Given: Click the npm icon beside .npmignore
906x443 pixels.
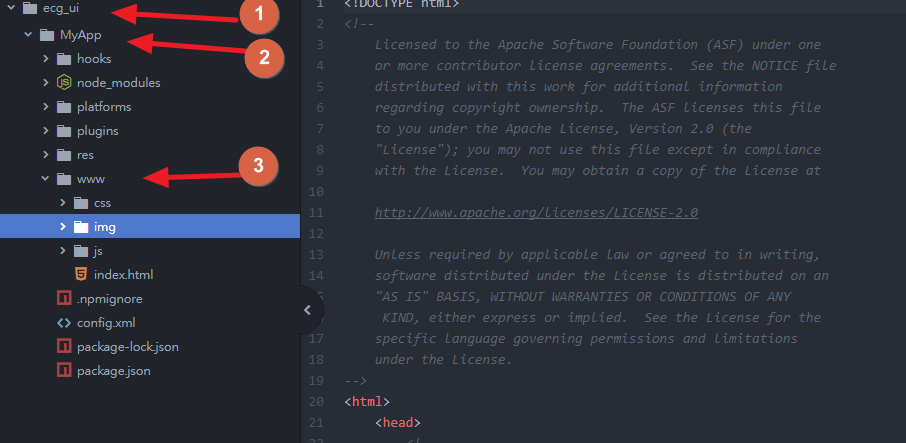Looking at the screenshot, I should [x=64, y=299].
